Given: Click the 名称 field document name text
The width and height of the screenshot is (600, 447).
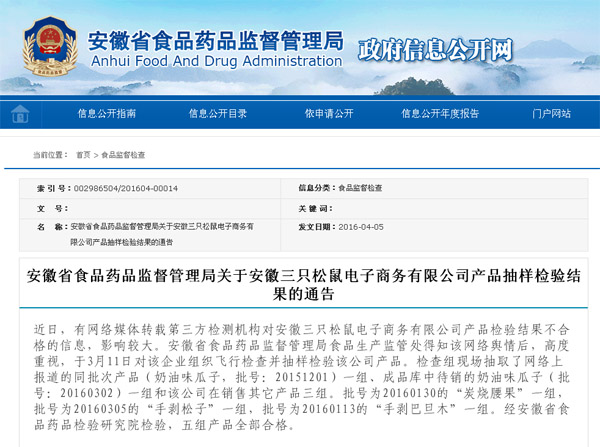Looking at the screenshot, I should point(162,234).
